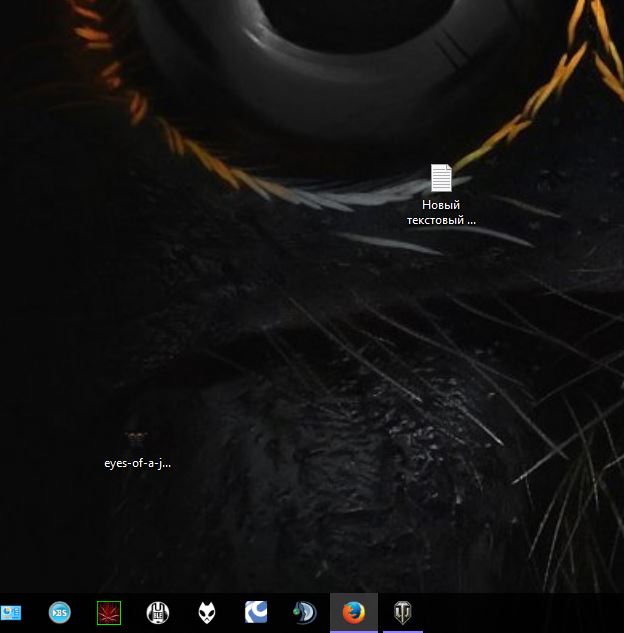Click the partially visible blue icon at taskbar's left edge
Image resolution: width=624 pixels, height=633 pixels.
pyautogui.click(x=10, y=612)
